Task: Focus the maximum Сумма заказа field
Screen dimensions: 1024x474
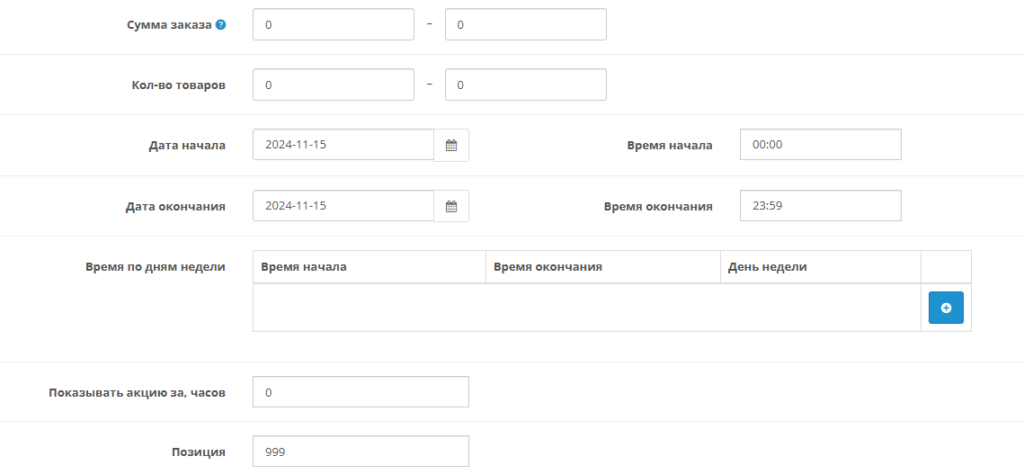Action: [525, 24]
